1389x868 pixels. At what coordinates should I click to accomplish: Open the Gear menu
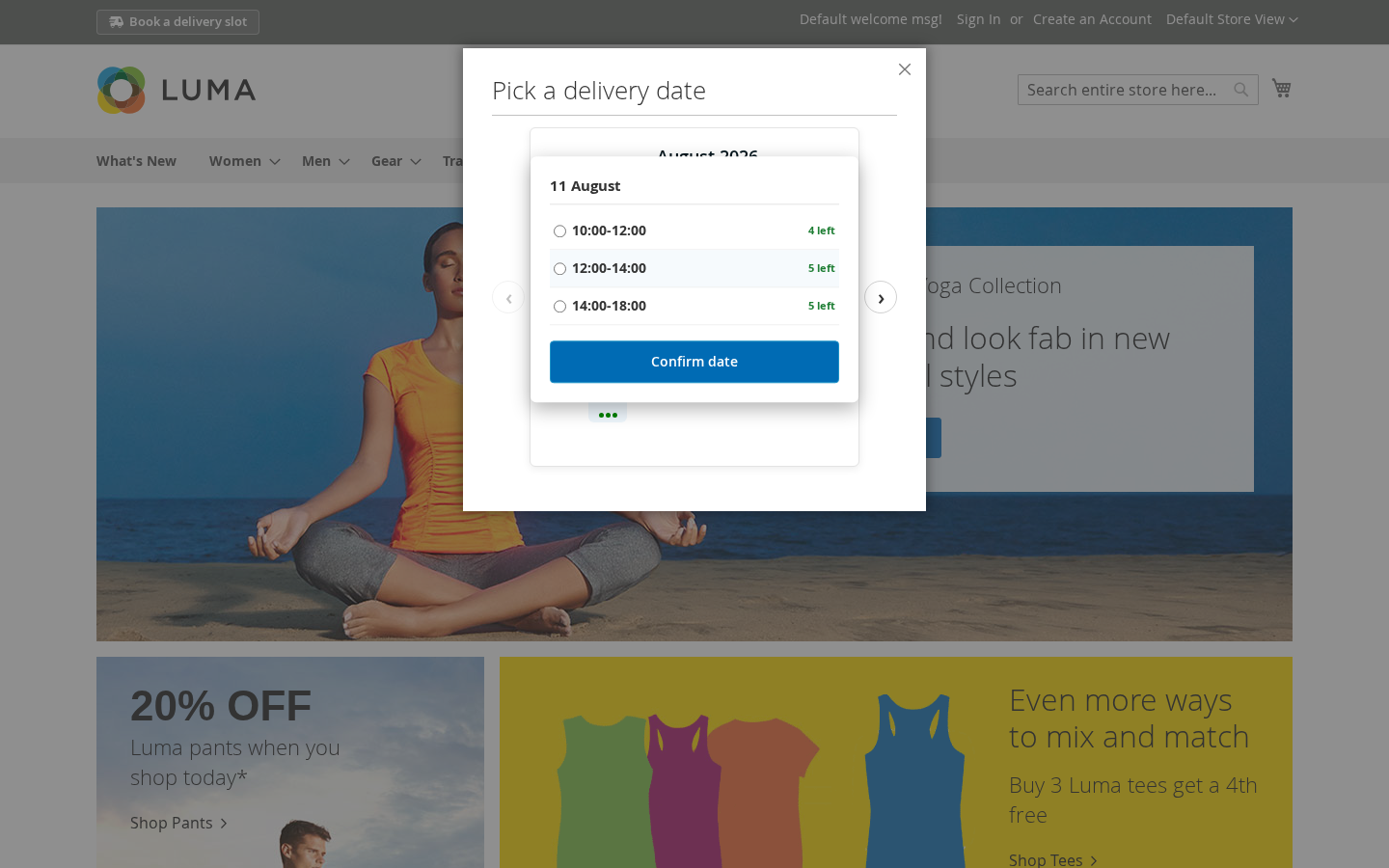395,161
